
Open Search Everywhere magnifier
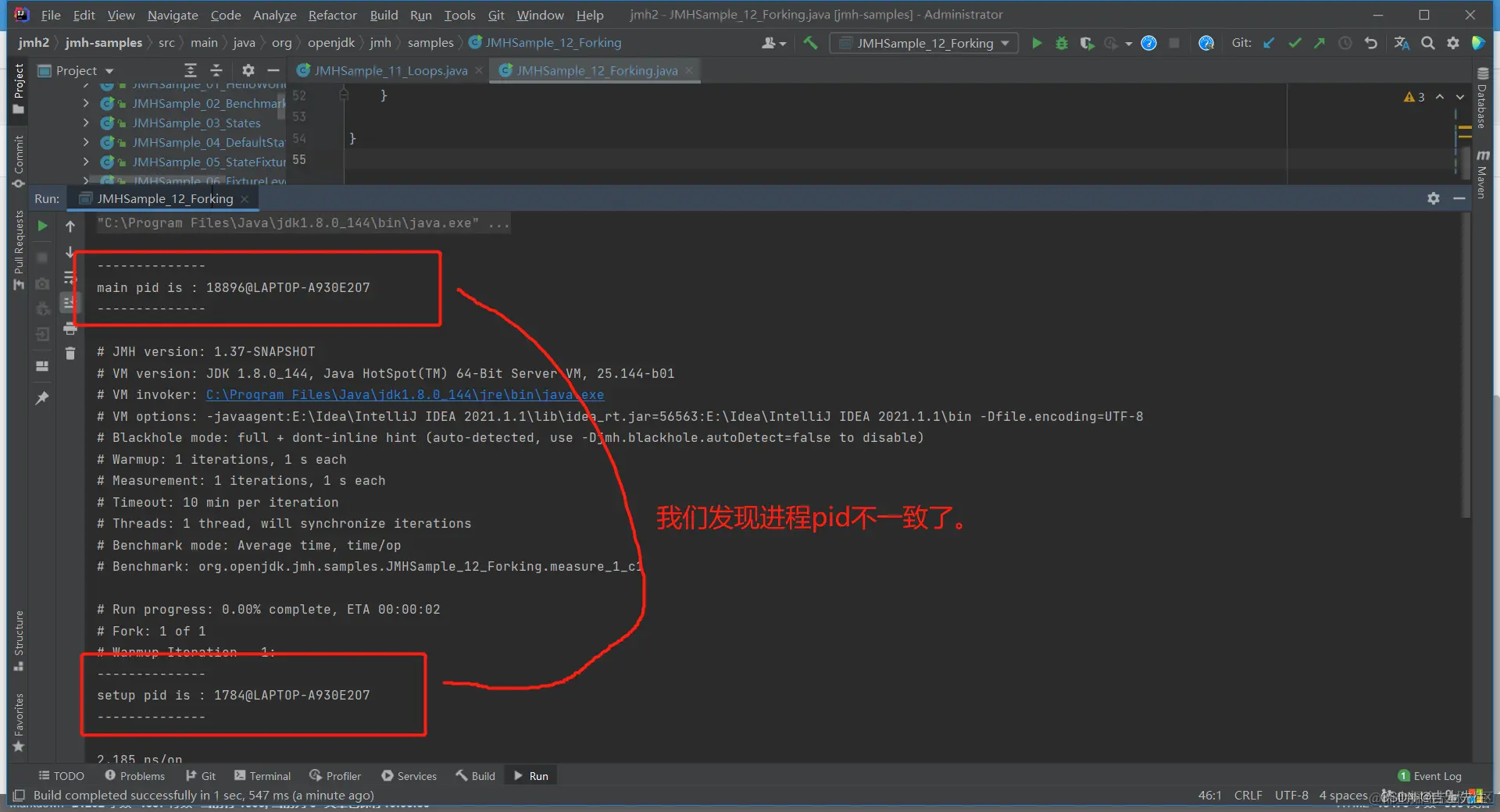pos(1427,43)
